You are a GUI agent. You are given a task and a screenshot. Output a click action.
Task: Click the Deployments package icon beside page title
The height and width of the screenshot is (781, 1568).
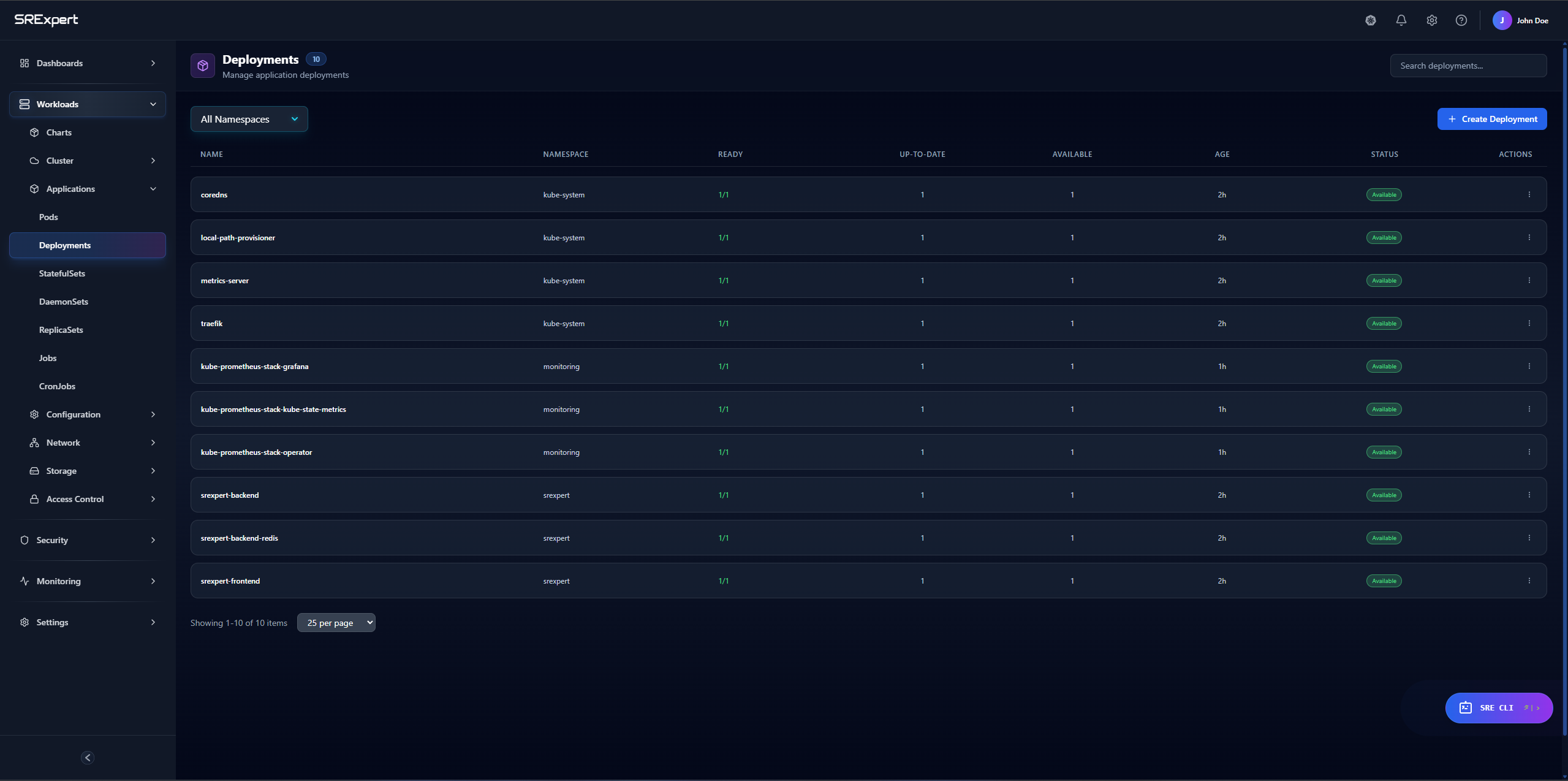(203, 66)
